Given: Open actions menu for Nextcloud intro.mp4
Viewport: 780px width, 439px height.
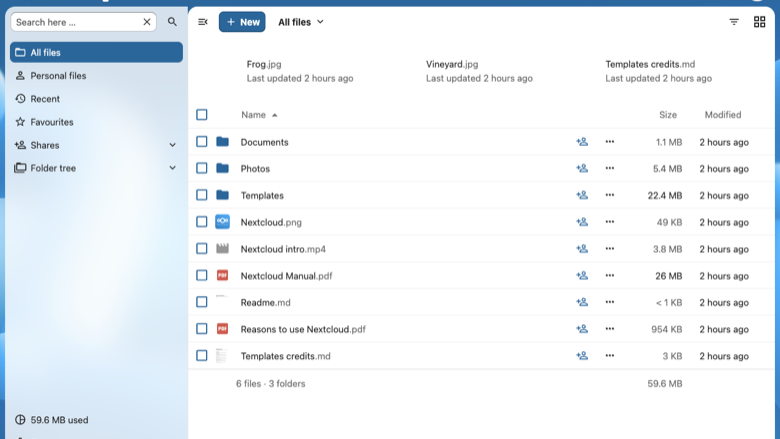Looking at the screenshot, I should pos(609,249).
